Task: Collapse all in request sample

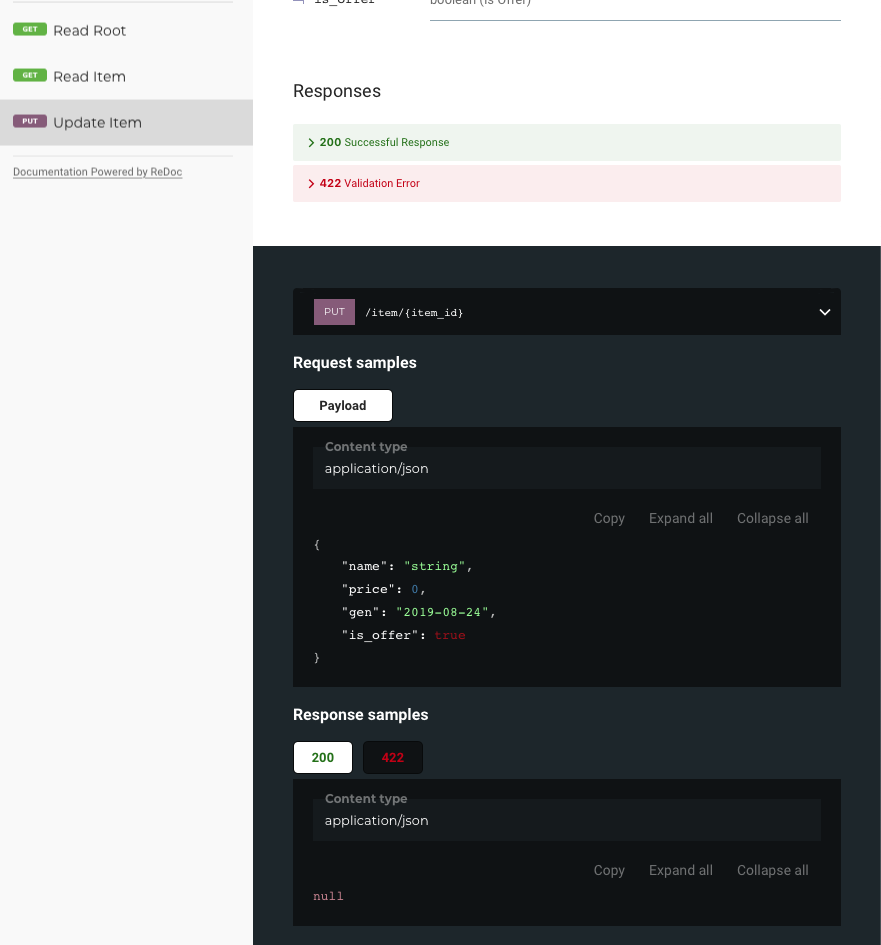Action: coord(773,518)
